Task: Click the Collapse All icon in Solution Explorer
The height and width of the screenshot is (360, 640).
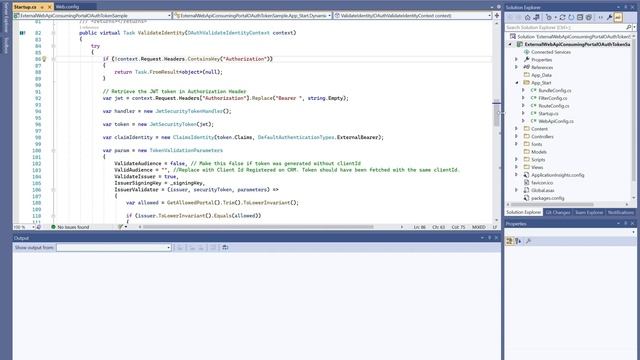Action: [x=580, y=18]
